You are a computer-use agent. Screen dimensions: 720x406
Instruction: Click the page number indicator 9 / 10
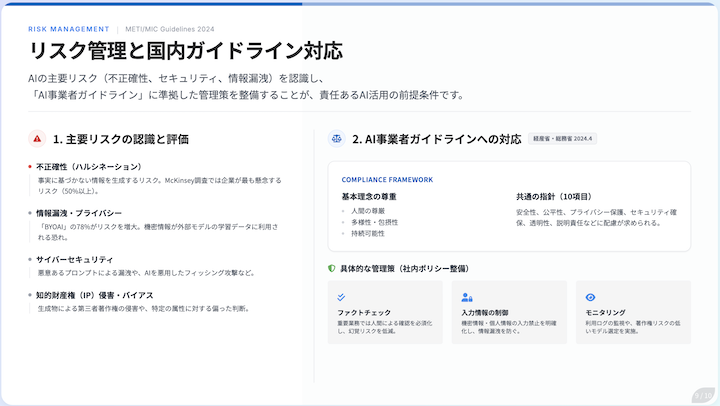click(x=703, y=395)
